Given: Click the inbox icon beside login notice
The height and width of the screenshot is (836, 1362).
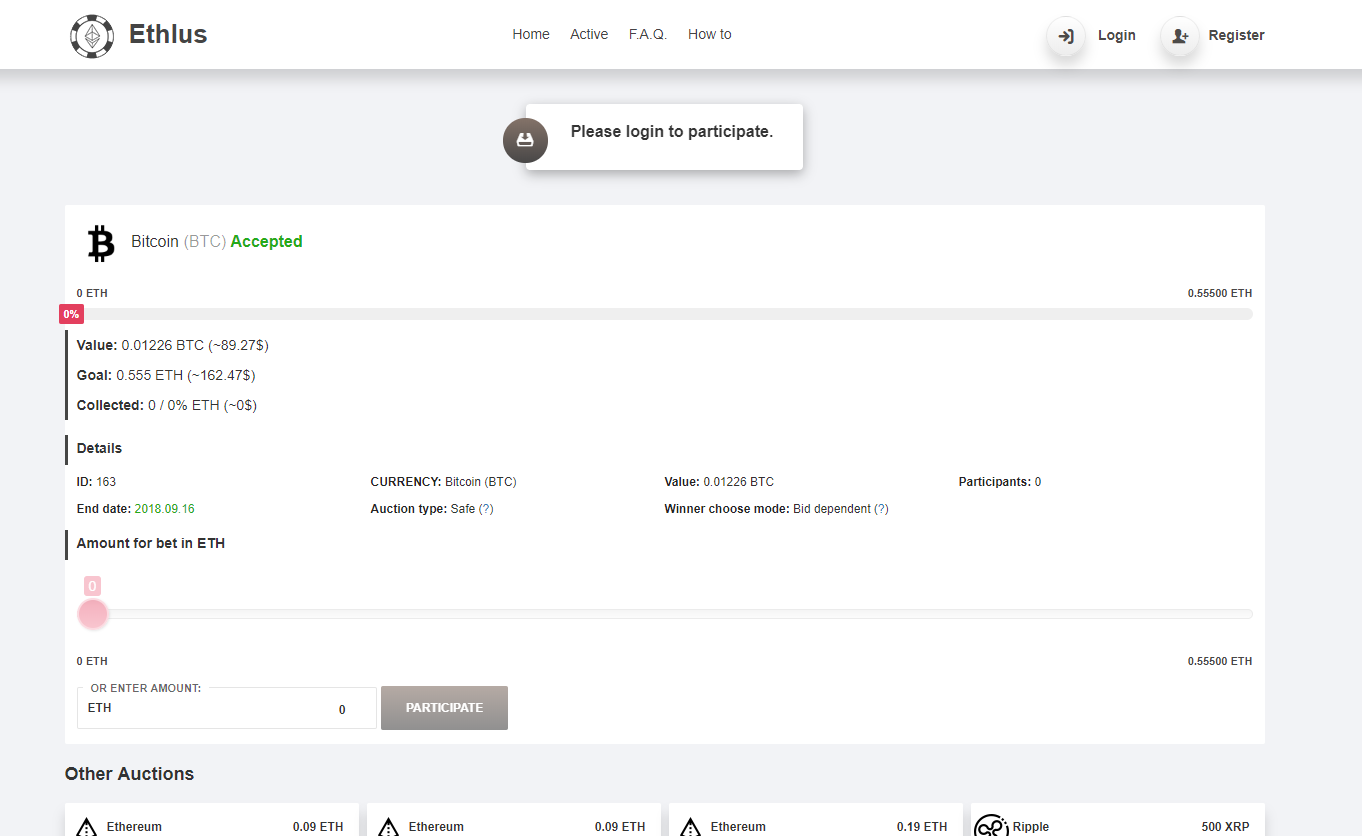Looking at the screenshot, I should [525, 140].
